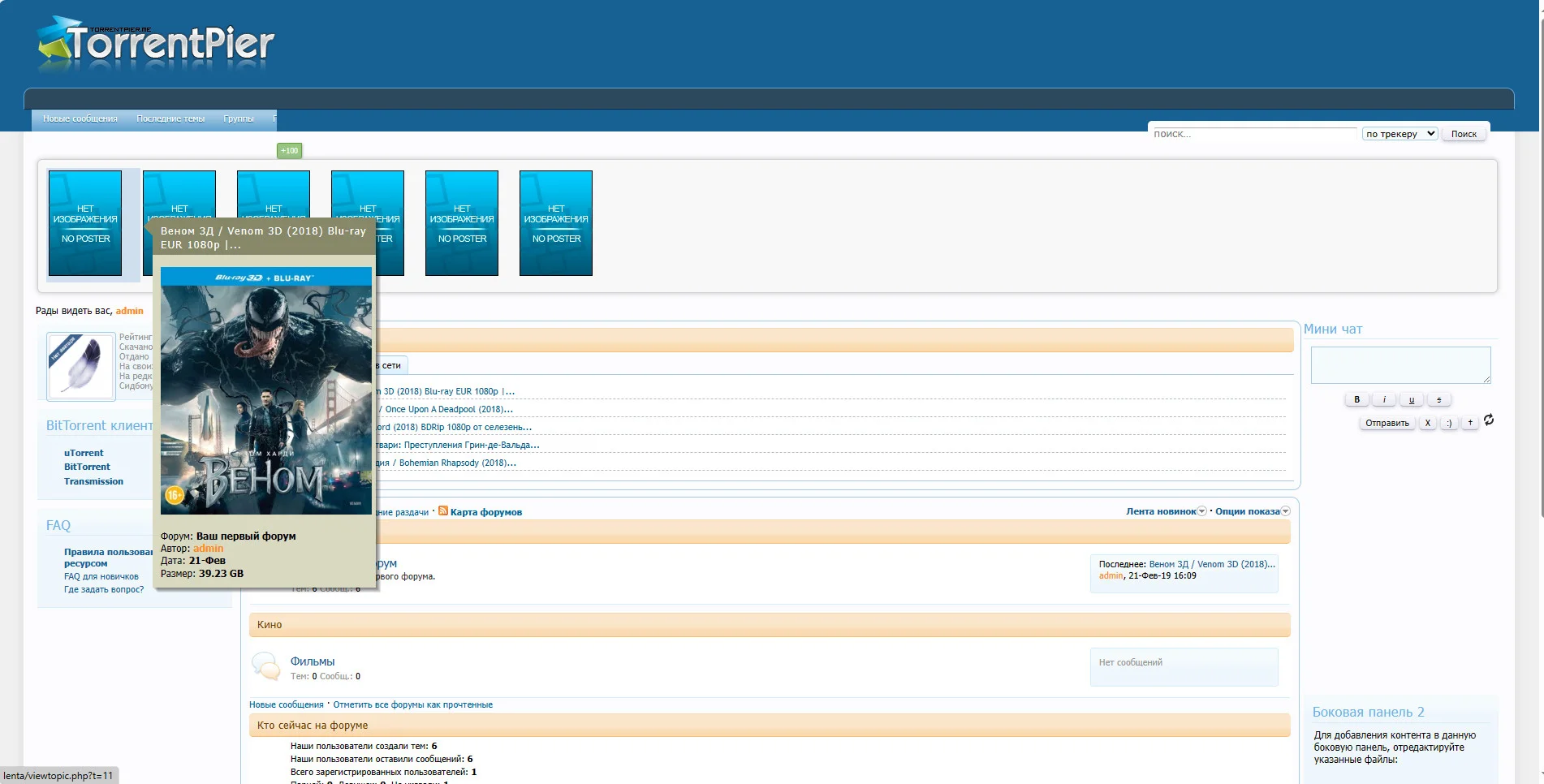Click the Новые сообщения link above Кто сейчас на форуме
Image resolution: width=1544 pixels, height=784 pixels.
286,704
